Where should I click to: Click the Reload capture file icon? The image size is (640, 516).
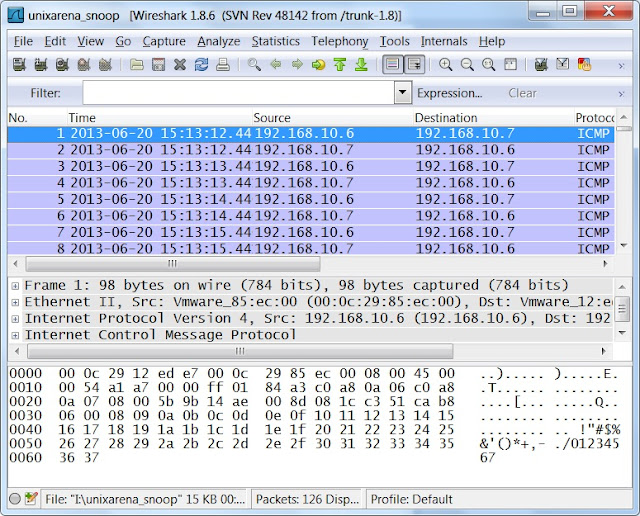point(201,64)
